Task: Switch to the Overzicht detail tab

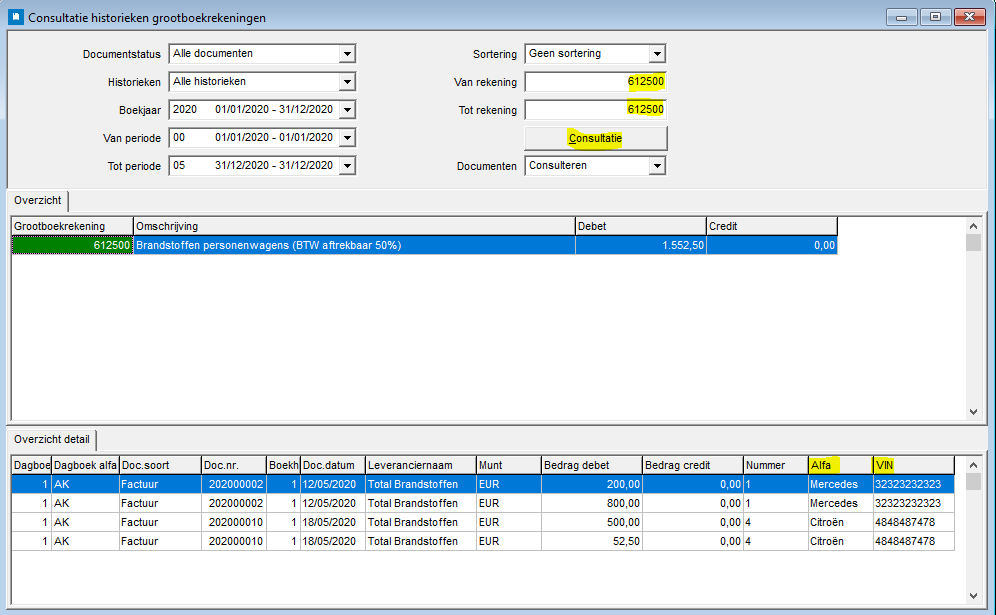Action: click(51, 439)
